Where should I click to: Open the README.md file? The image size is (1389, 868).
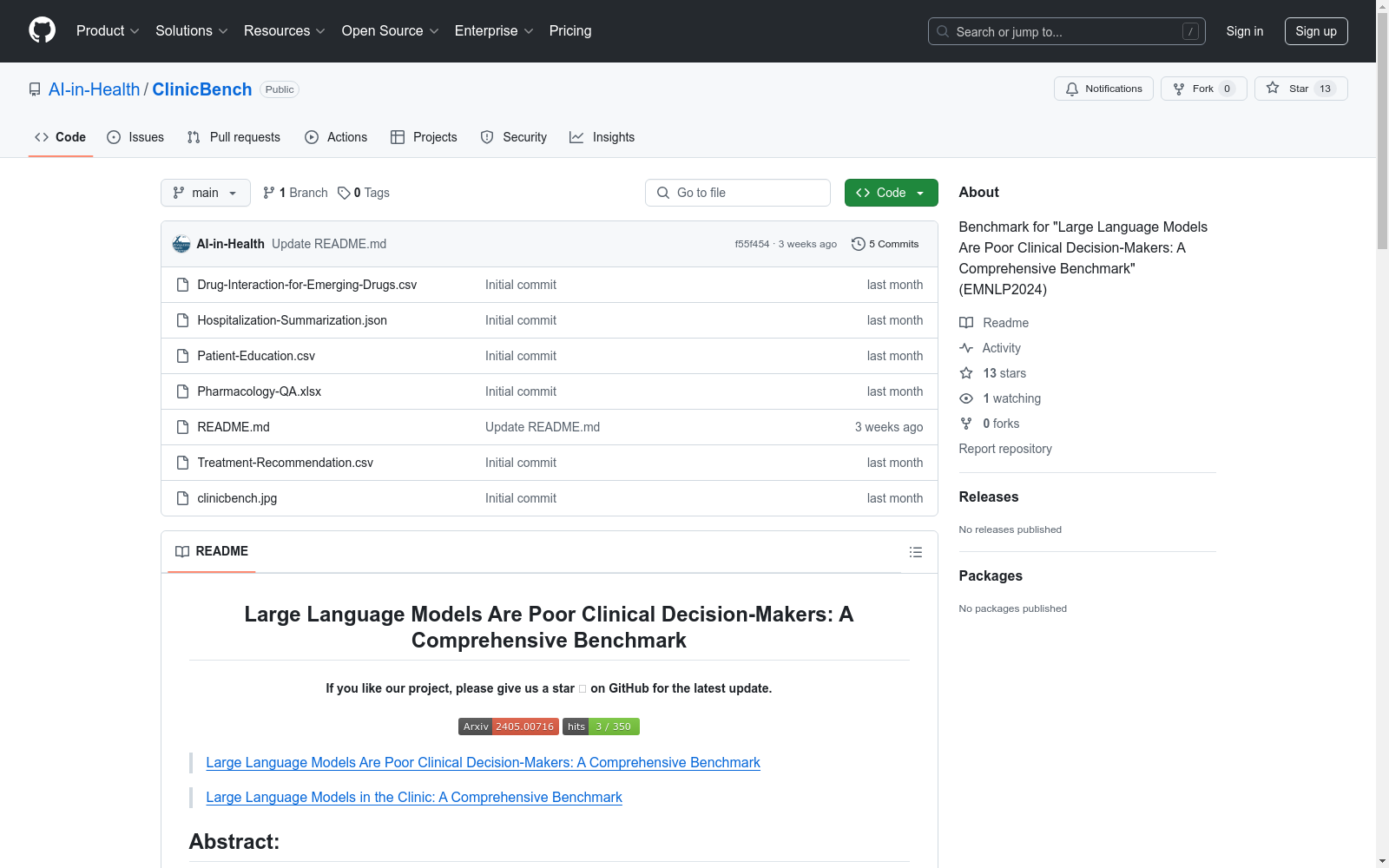pos(234,427)
